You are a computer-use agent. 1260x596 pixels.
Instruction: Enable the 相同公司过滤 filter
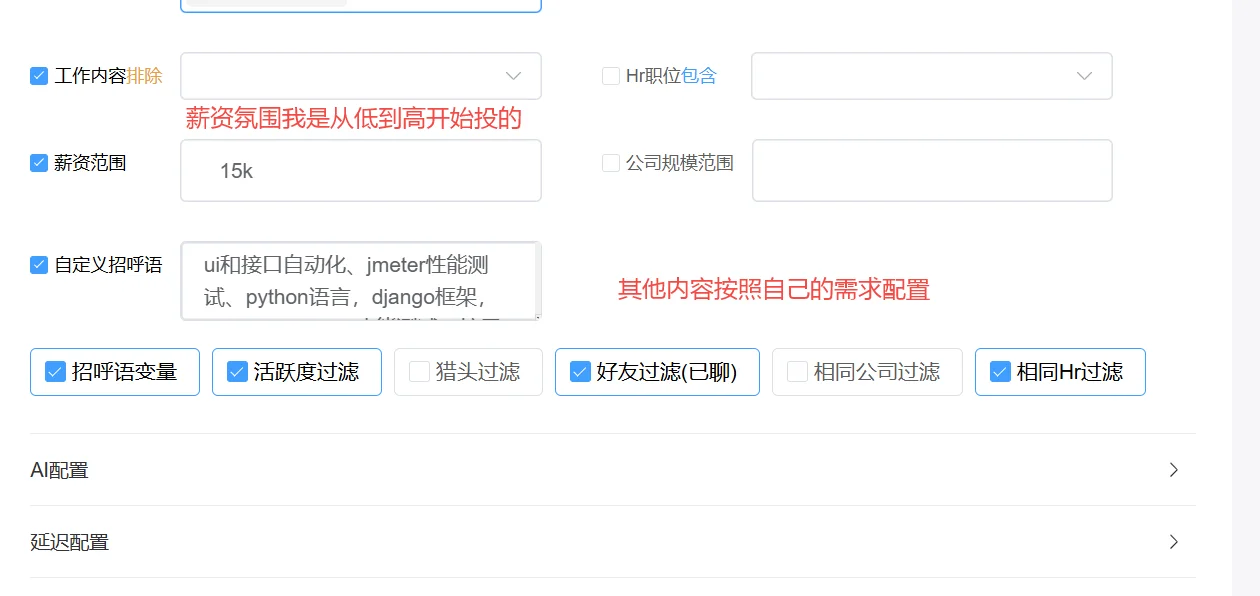pos(796,371)
